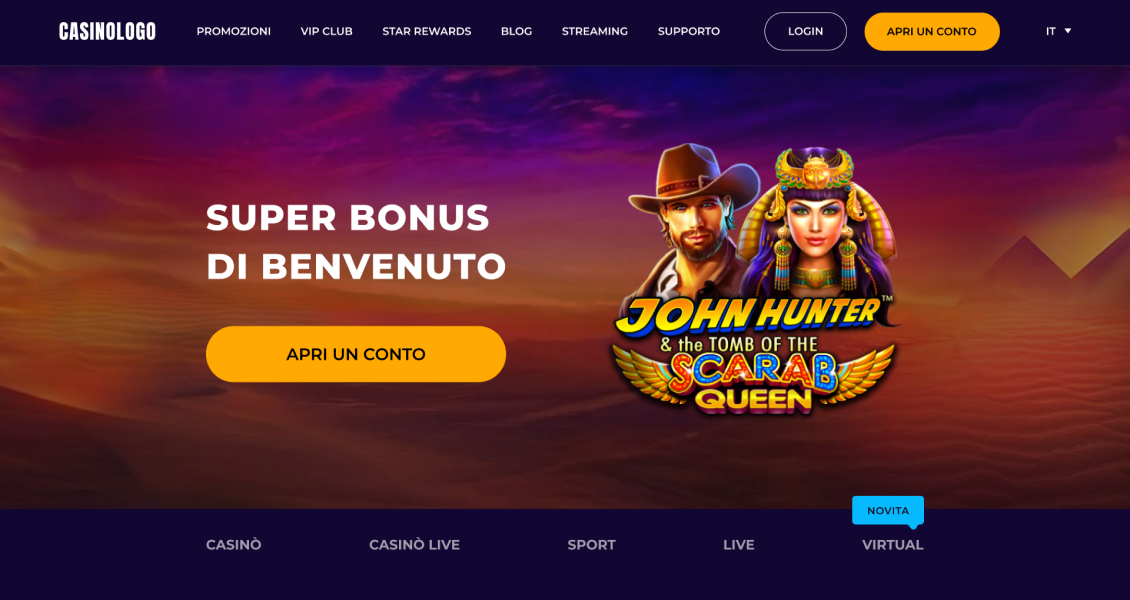Switch to the Casinò tab

pos(233,545)
